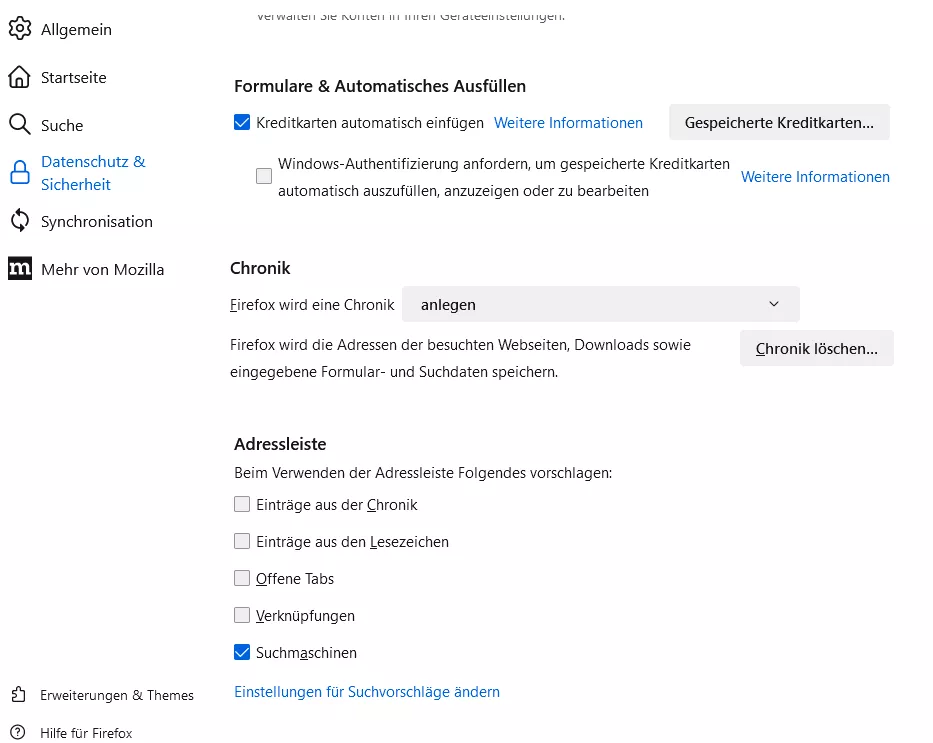Go to Synchronisation settings category
The image size is (933, 743).
point(96,221)
